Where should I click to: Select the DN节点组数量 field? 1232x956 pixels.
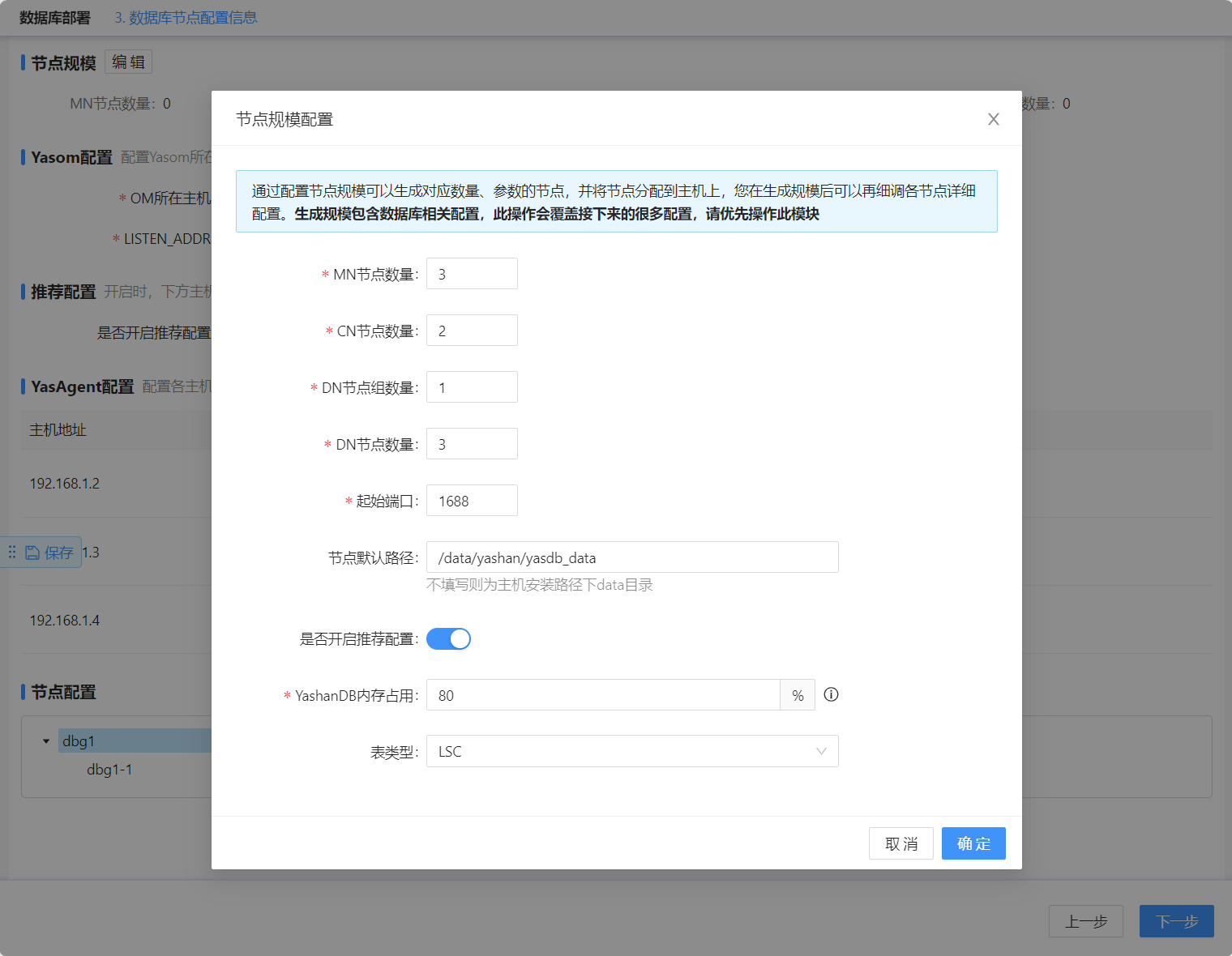[472, 387]
